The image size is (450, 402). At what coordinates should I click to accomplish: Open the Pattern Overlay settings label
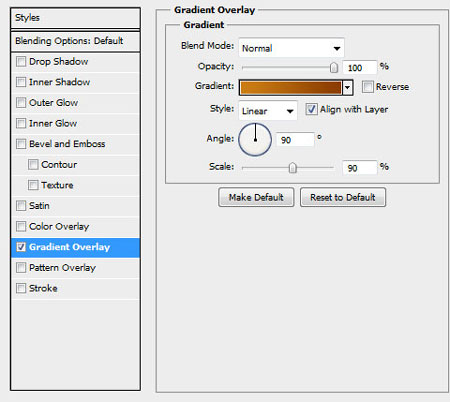click(63, 268)
